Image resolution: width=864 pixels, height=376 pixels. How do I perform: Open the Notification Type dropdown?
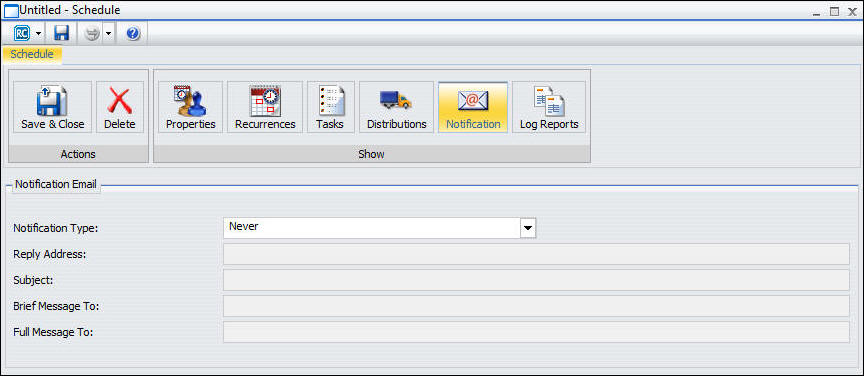528,228
